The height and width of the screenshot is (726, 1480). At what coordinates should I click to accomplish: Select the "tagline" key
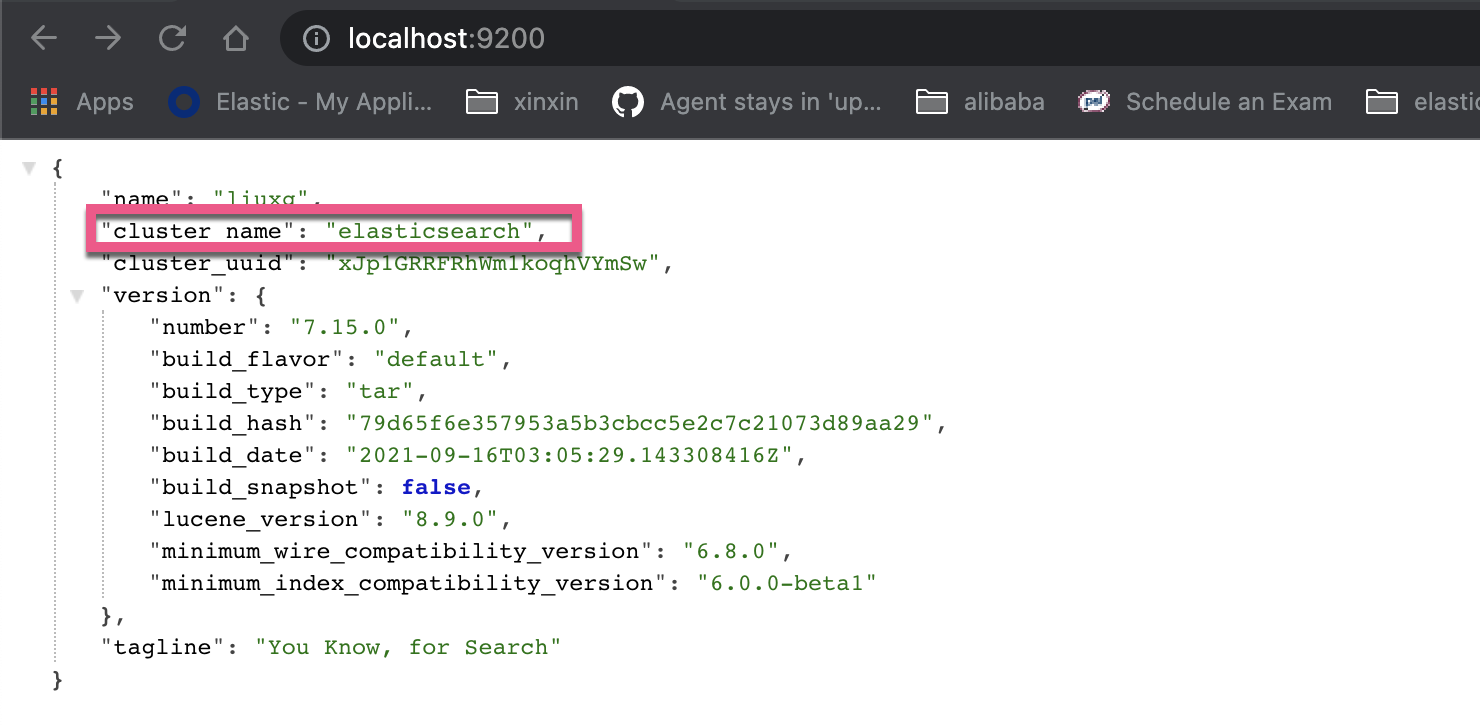point(162,647)
